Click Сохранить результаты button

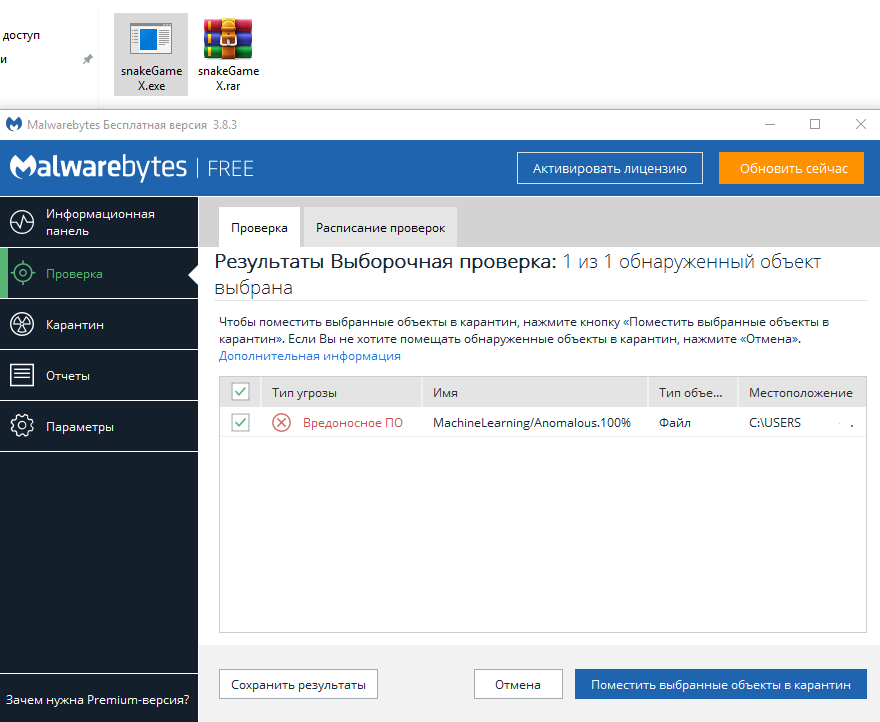coord(298,684)
